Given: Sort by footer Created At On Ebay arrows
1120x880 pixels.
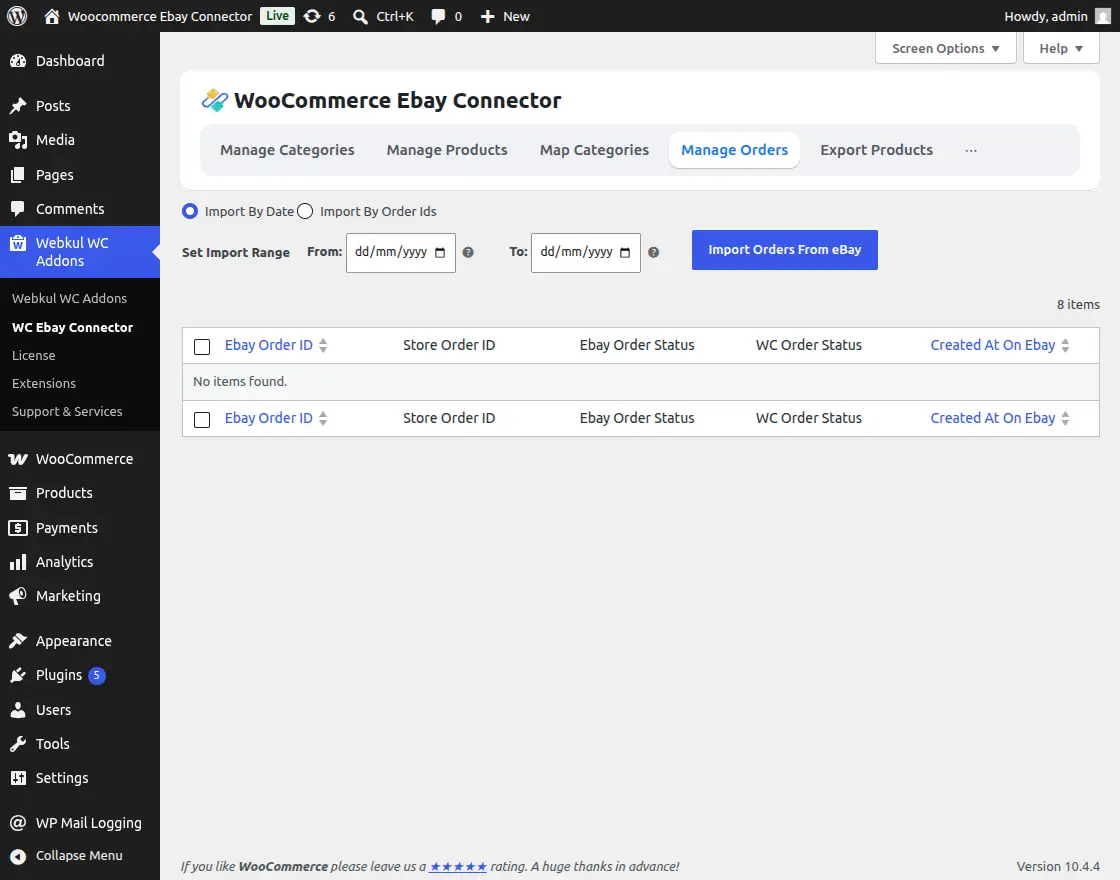Looking at the screenshot, I should pos(1065,419).
